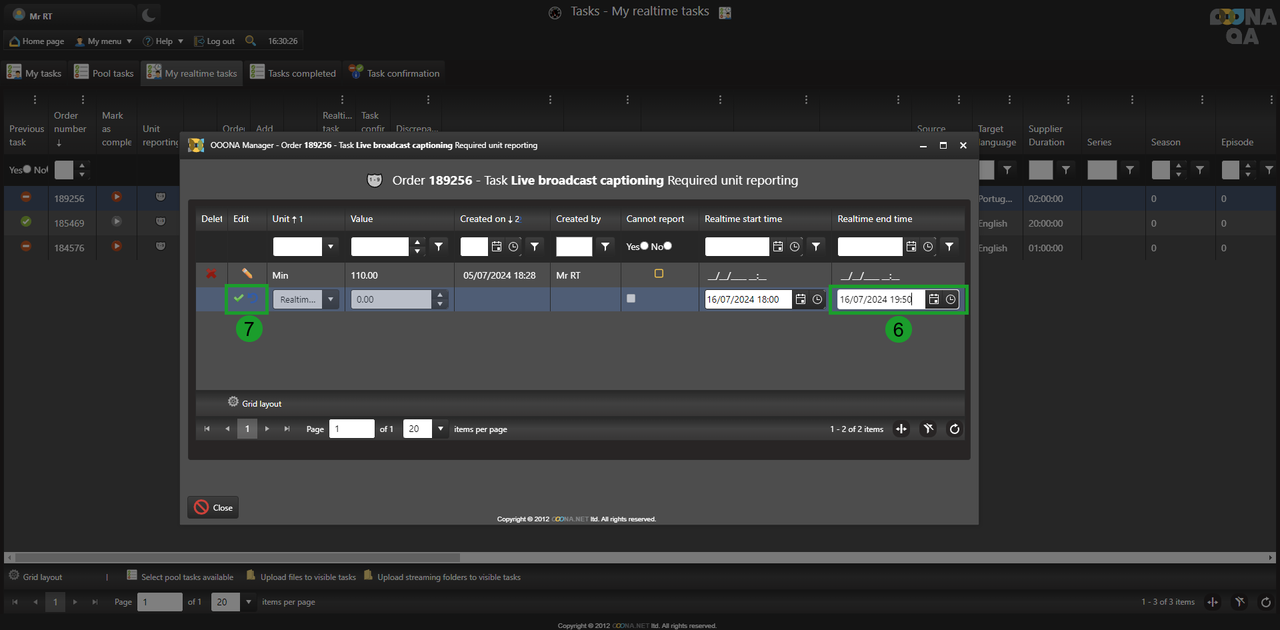Screen dimensions: 1280x630
Task: Select No radio in Cannot report filter
Action: point(667,246)
